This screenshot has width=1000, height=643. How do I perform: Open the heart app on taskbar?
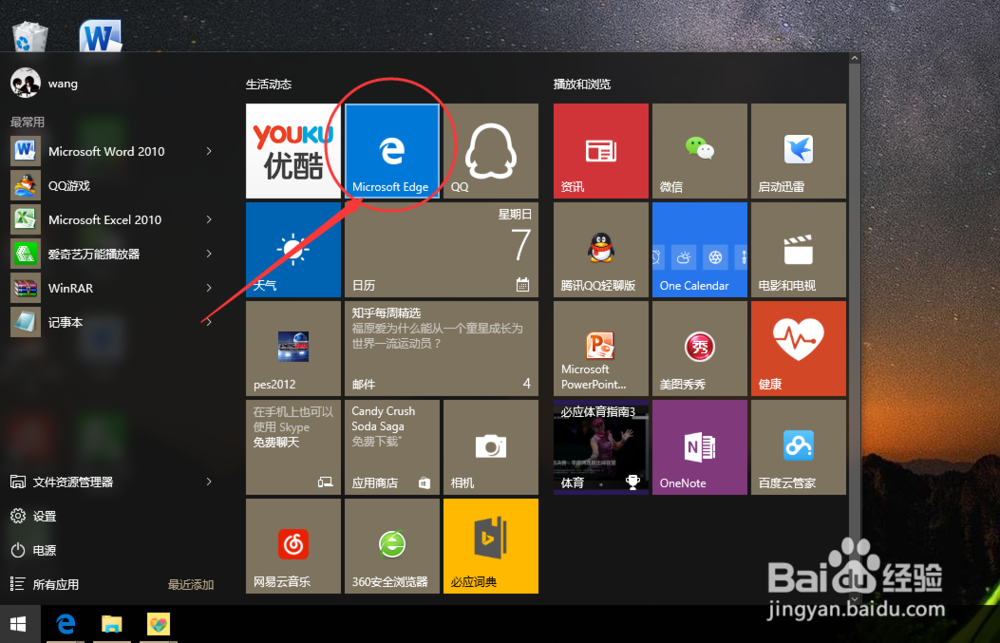coord(158,624)
